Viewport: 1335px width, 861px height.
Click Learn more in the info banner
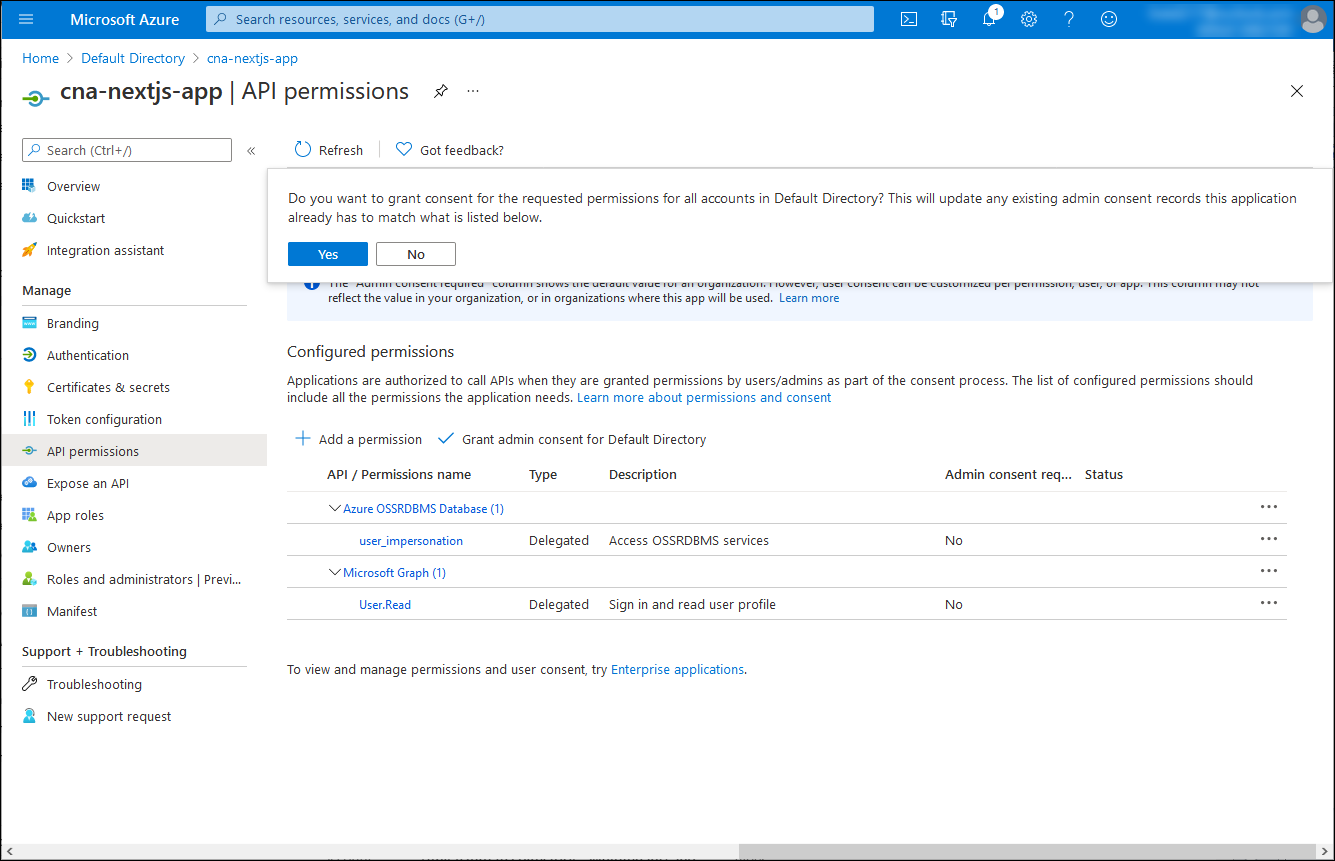[x=809, y=298]
